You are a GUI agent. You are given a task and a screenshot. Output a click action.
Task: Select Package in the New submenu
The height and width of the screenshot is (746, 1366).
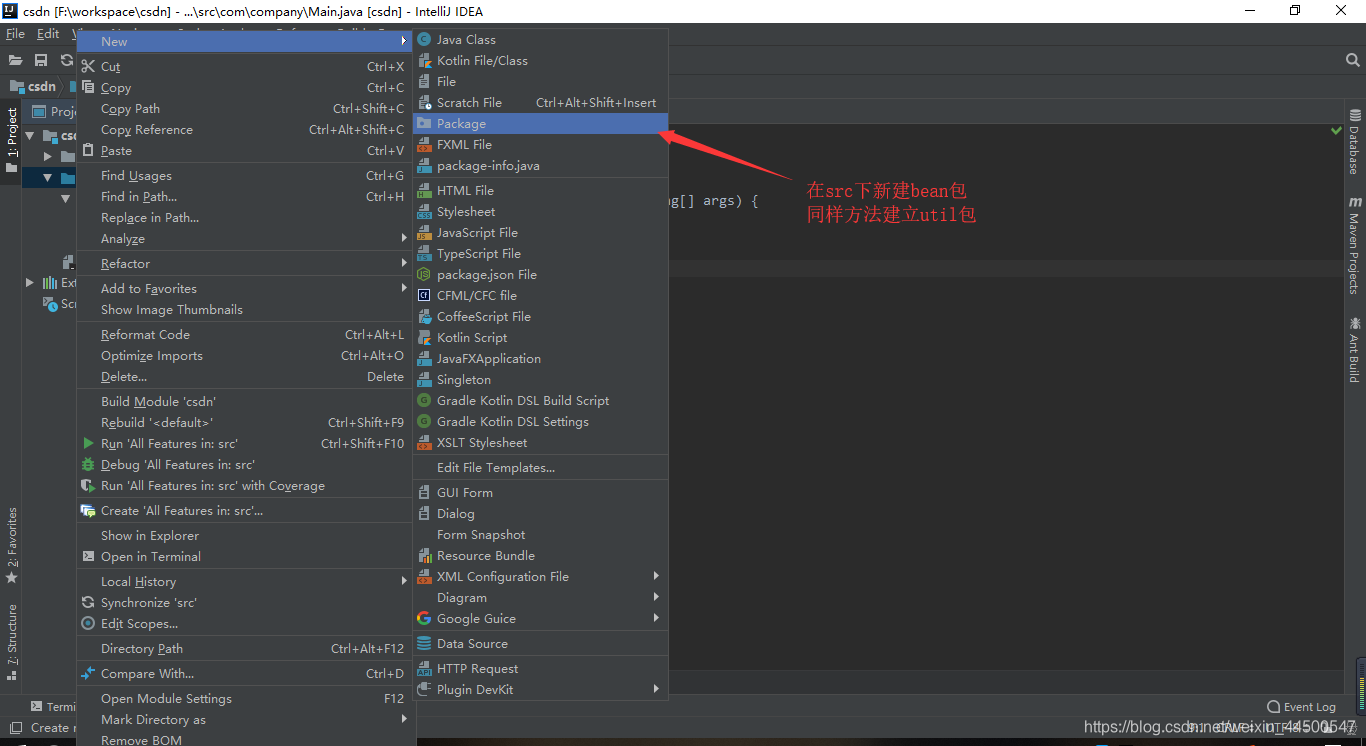click(x=541, y=123)
